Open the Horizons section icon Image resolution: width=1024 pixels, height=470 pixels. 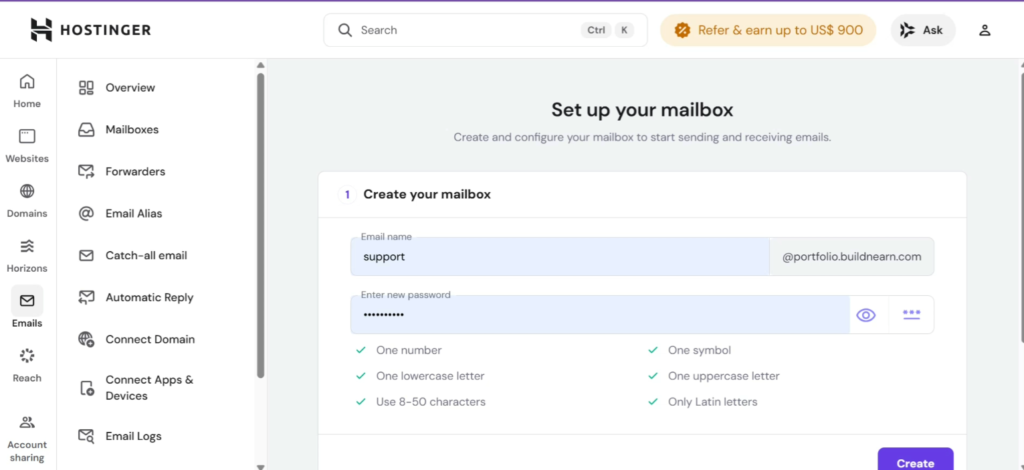point(27,246)
